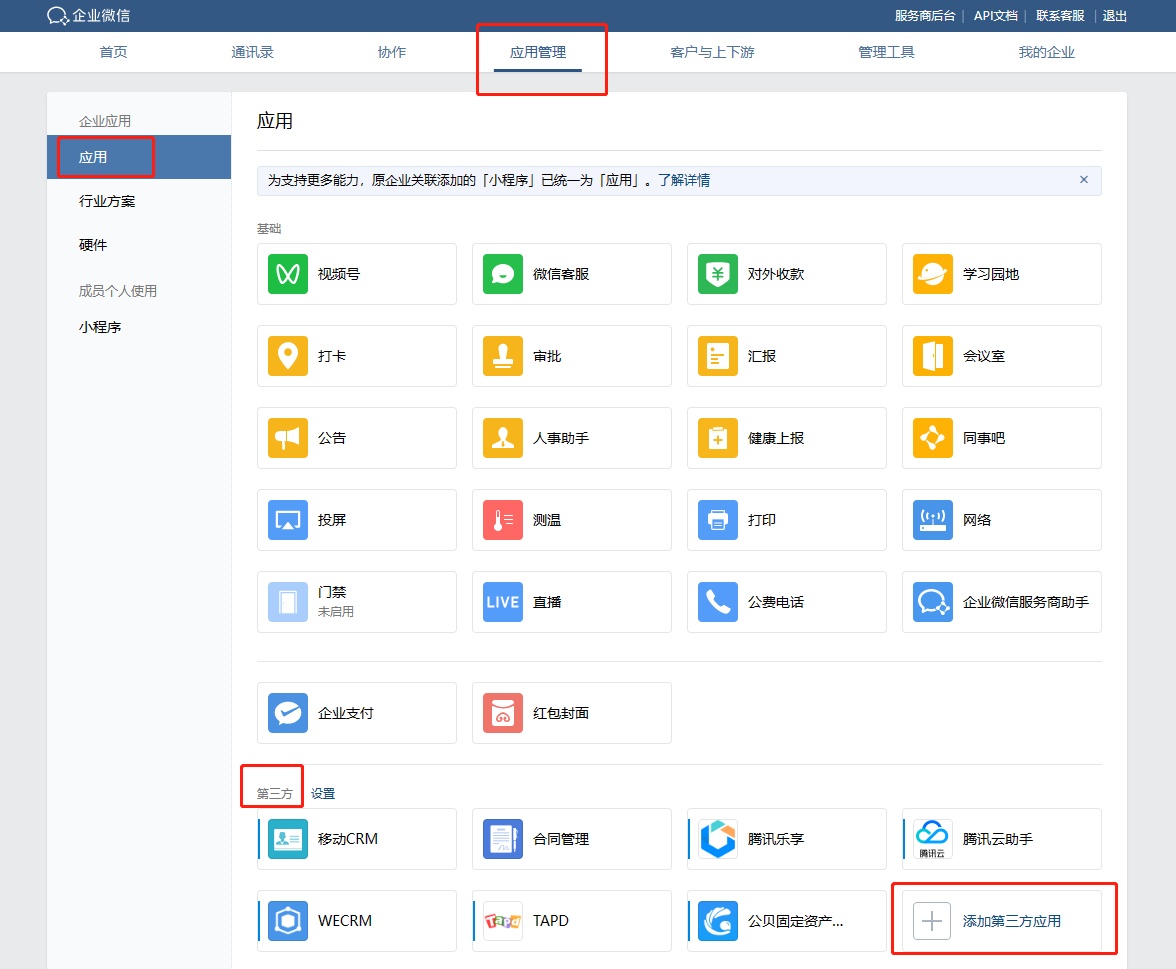Click the 添加第三方应用 label
This screenshot has height=969, width=1176.
1011,921
